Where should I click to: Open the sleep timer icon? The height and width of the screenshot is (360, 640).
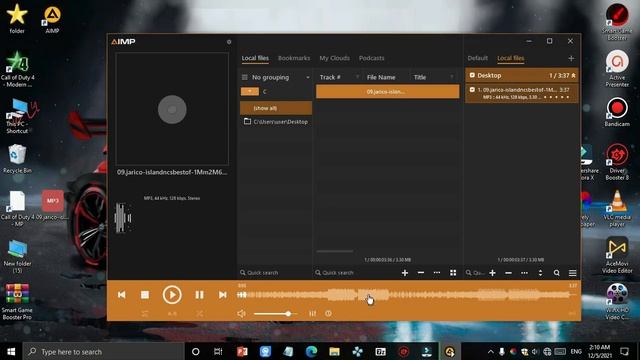click(328, 313)
